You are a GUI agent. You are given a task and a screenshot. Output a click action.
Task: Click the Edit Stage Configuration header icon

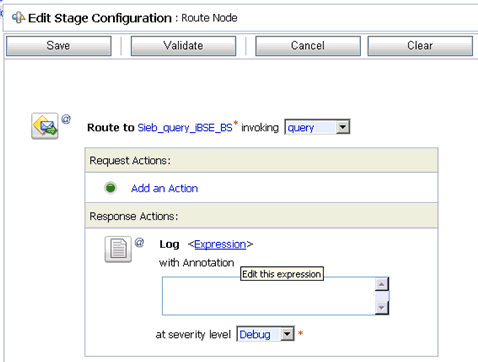pyautogui.click(x=18, y=18)
